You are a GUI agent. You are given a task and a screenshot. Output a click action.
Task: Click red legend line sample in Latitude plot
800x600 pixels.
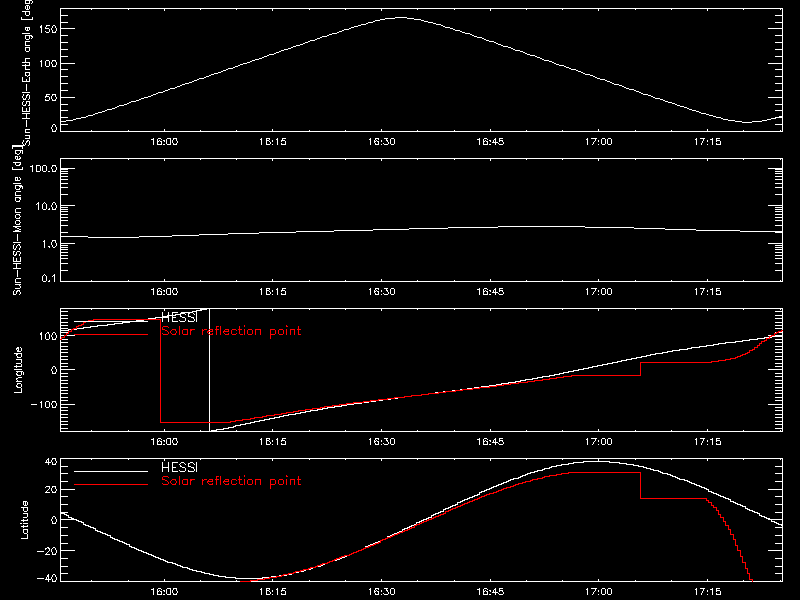tap(111, 484)
